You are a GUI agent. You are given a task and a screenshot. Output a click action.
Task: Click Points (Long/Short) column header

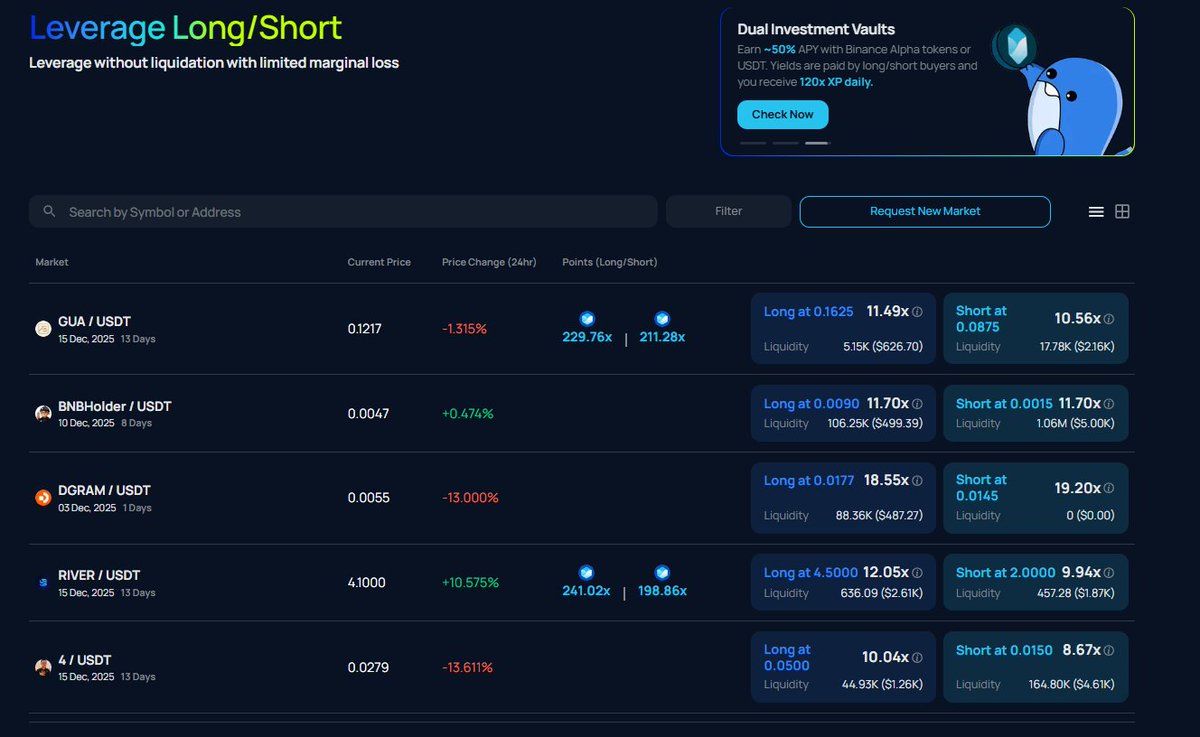click(610, 262)
